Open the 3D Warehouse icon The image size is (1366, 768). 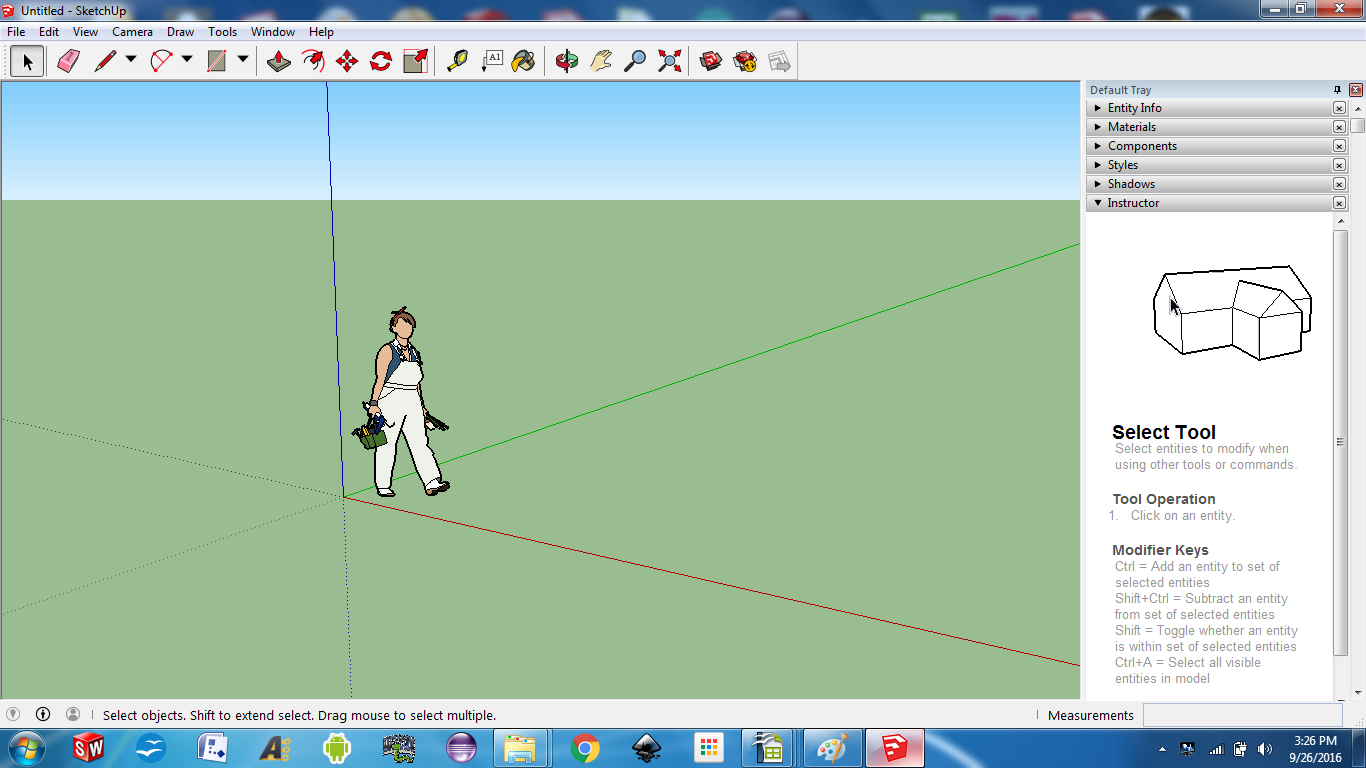tap(711, 62)
